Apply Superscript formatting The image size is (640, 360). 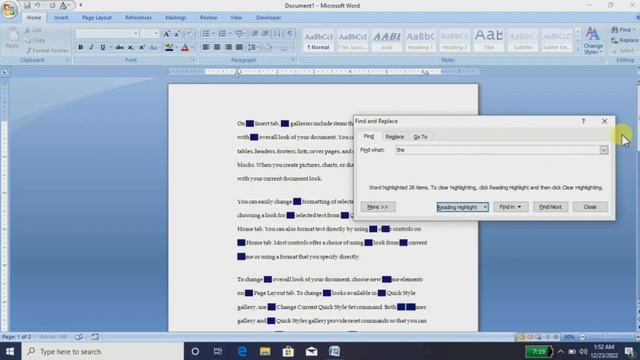coord(142,47)
